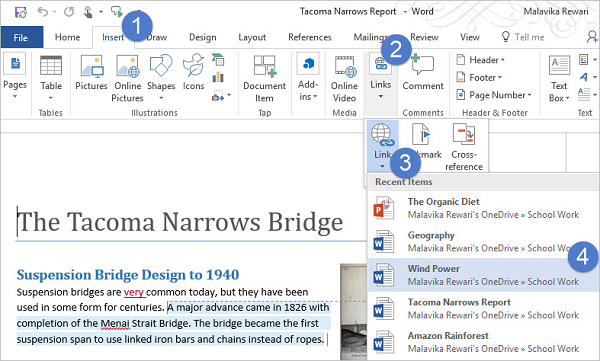600x361 pixels.
Task: Expand the arrow below Link
Action: tap(382, 166)
